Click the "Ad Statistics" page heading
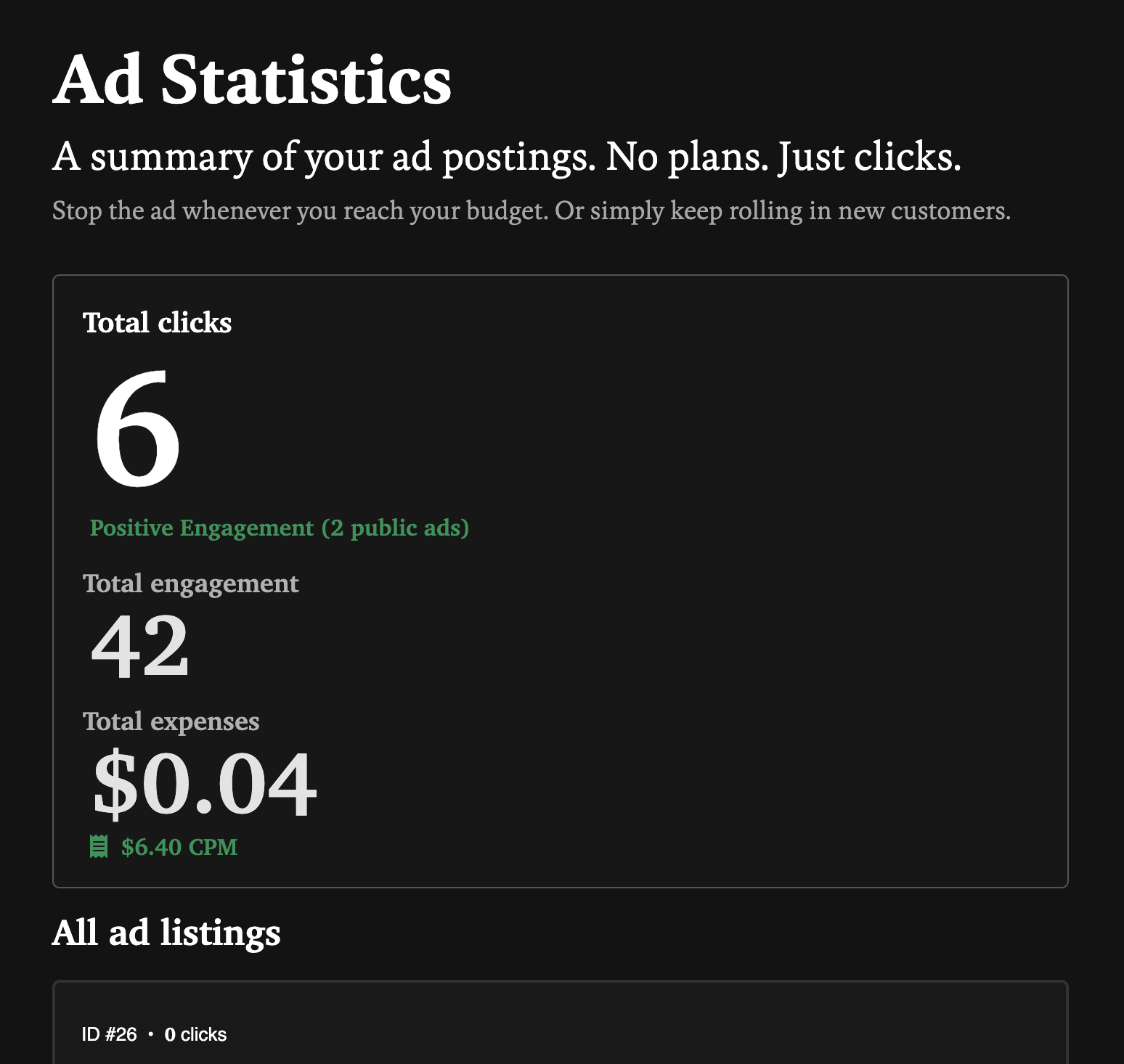This screenshot has height=1064, width=1124. pos(252,79)
